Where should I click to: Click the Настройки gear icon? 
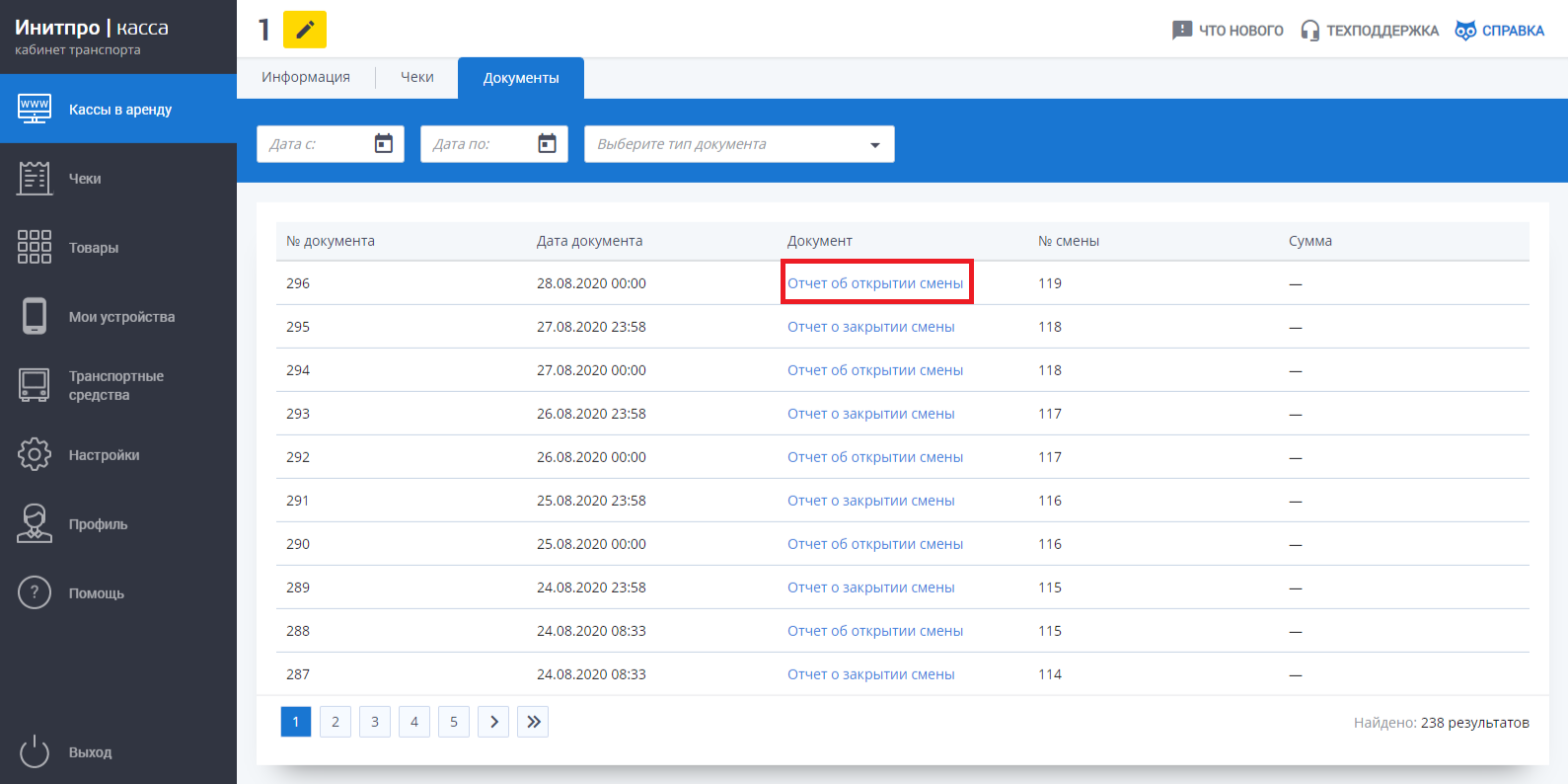(35, 454)
